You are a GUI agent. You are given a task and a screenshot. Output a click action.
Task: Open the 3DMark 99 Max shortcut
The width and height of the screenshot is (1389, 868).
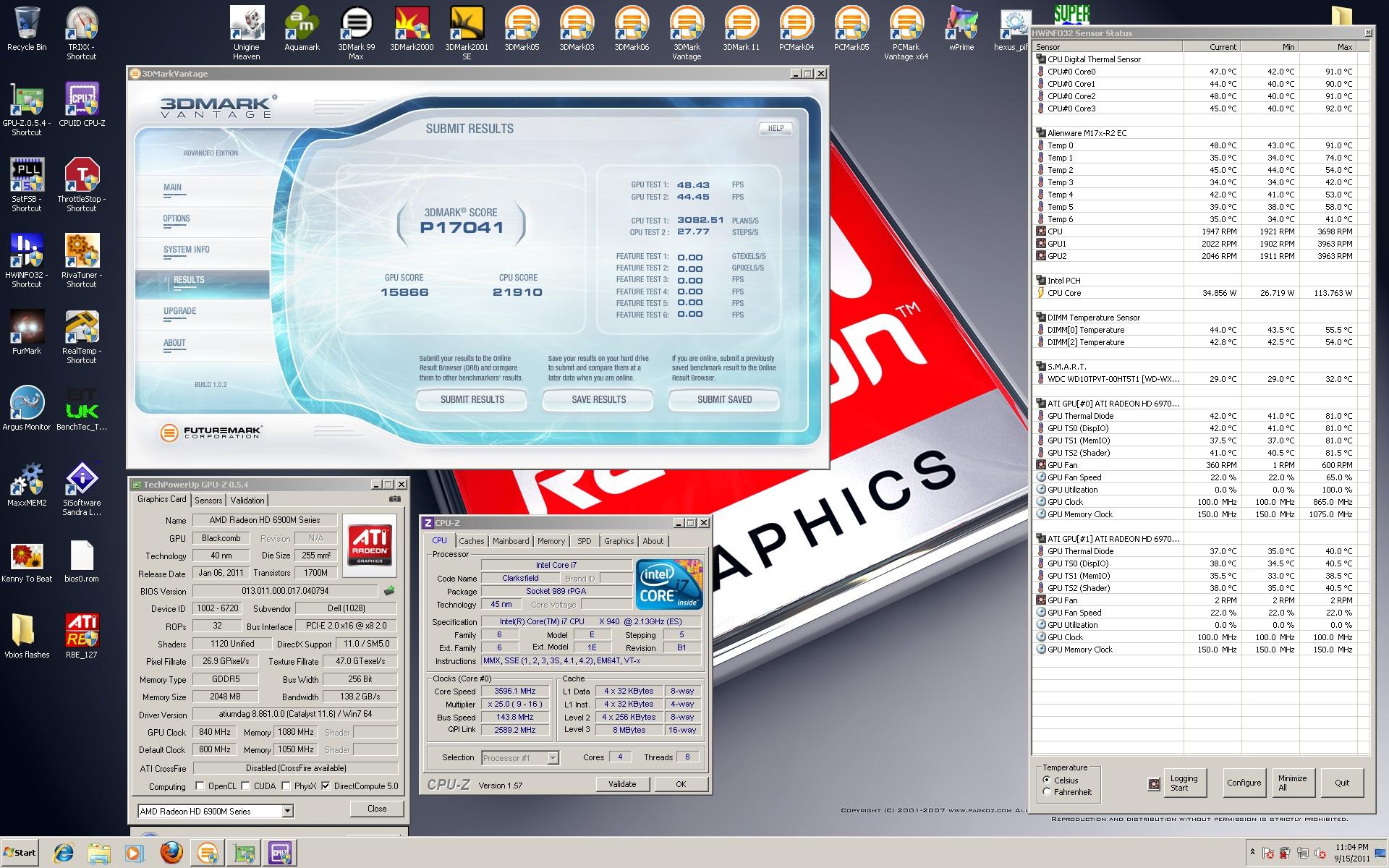pos(356,33)
